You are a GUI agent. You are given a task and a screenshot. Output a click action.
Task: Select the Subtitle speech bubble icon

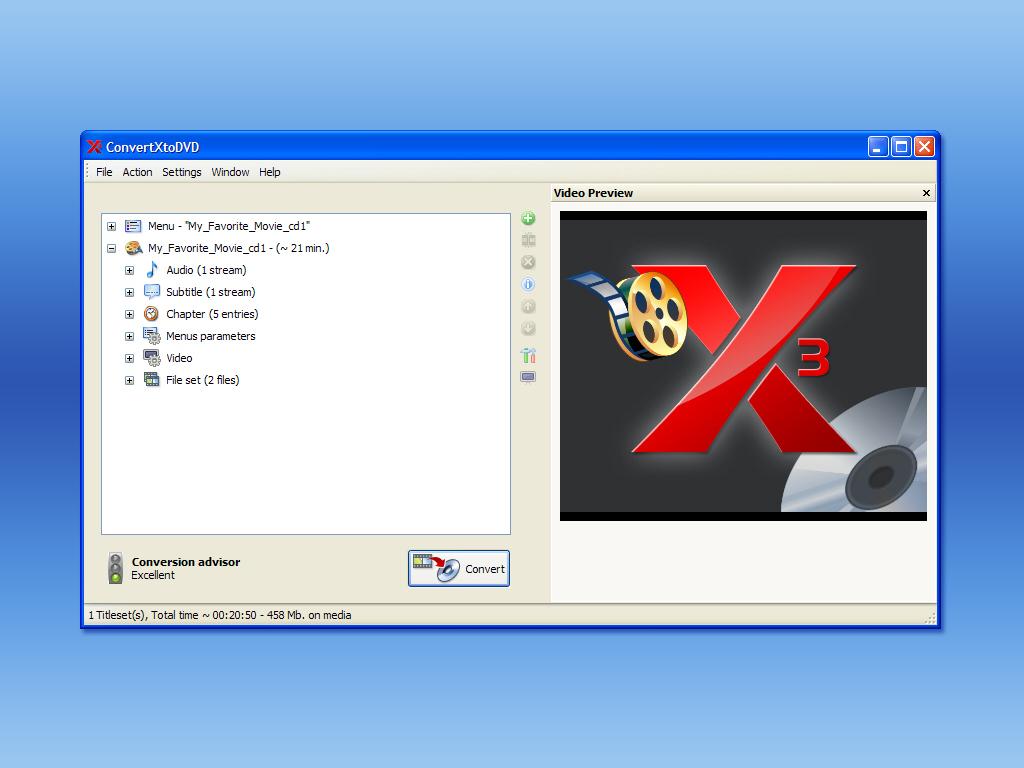click(152, 292)
